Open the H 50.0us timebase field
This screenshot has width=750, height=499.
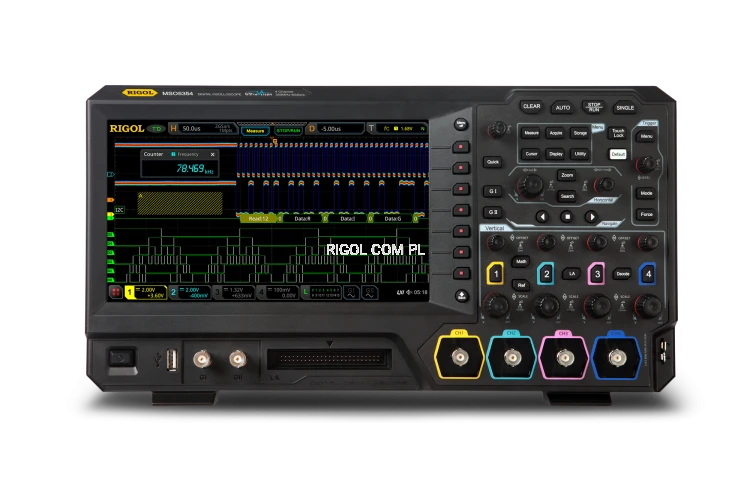(x=203, y=128)
